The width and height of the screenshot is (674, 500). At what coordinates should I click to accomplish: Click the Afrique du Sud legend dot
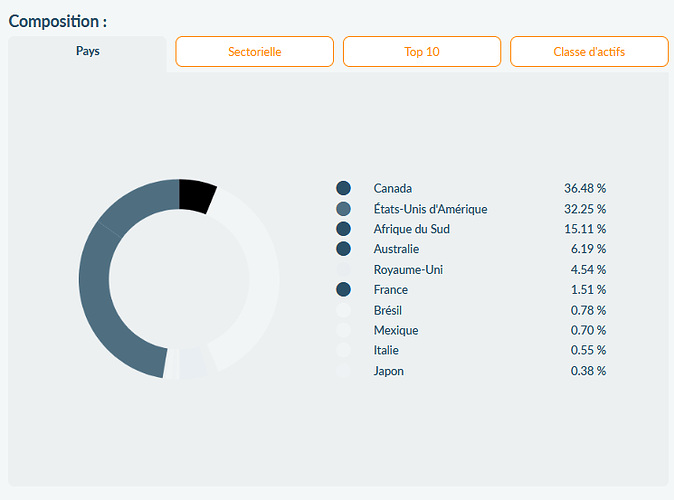(x=344, y=229)
